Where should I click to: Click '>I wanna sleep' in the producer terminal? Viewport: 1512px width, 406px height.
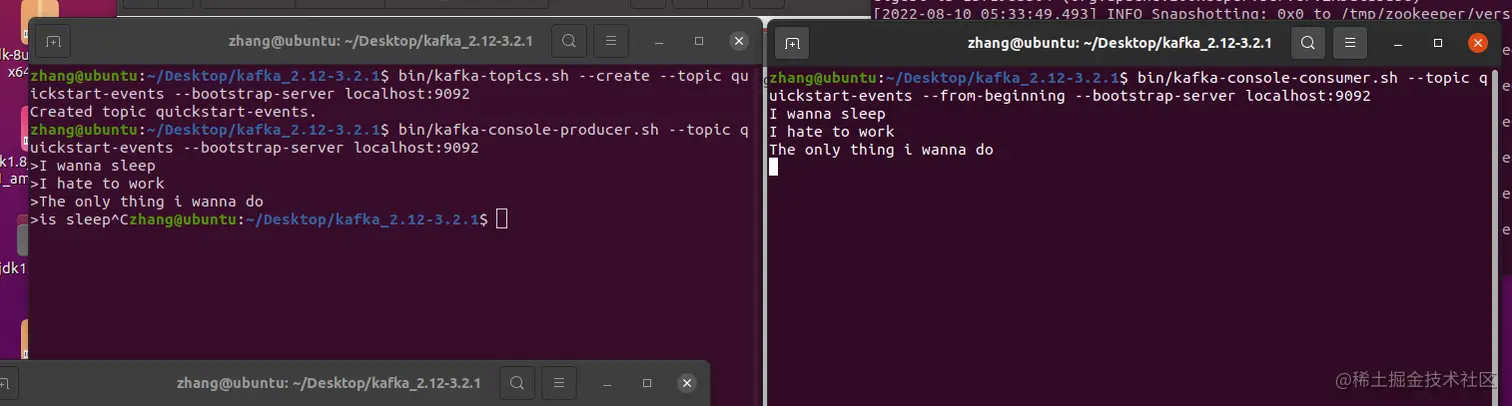[x=93, y=166]
